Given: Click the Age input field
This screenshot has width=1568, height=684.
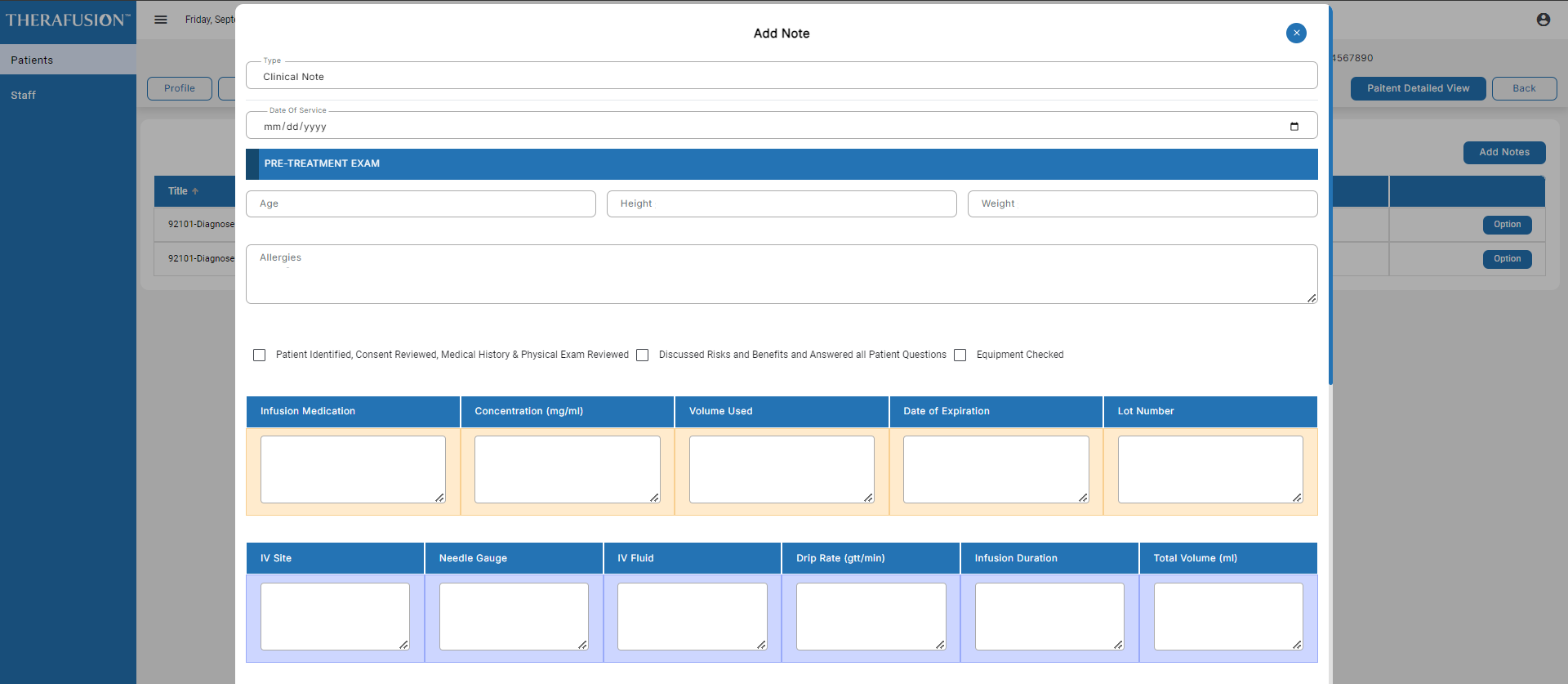Looking at the screenshot, I should (421, 203).
